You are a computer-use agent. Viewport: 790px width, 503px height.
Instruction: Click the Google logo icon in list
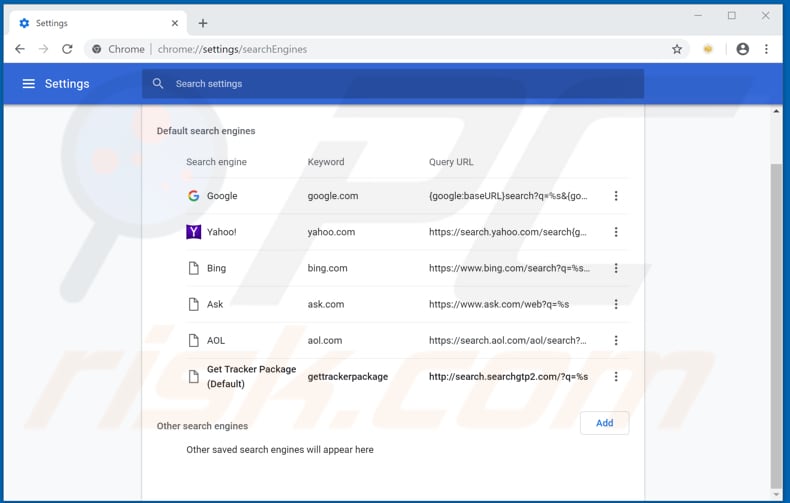[x=193, y=196]
